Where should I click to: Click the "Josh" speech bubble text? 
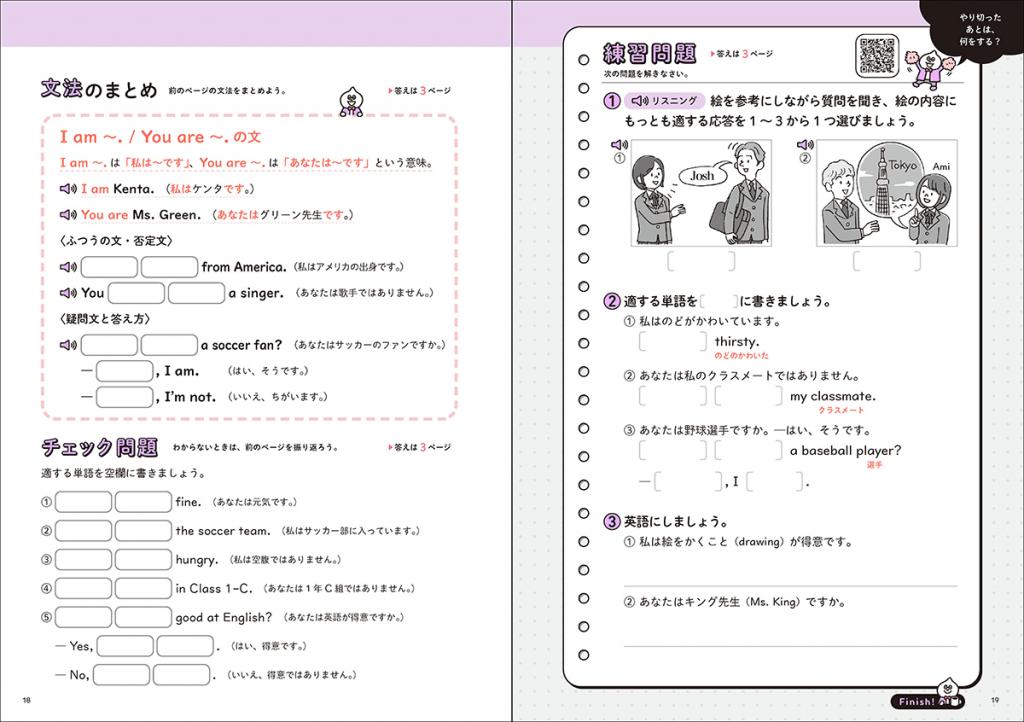[702, 176]
